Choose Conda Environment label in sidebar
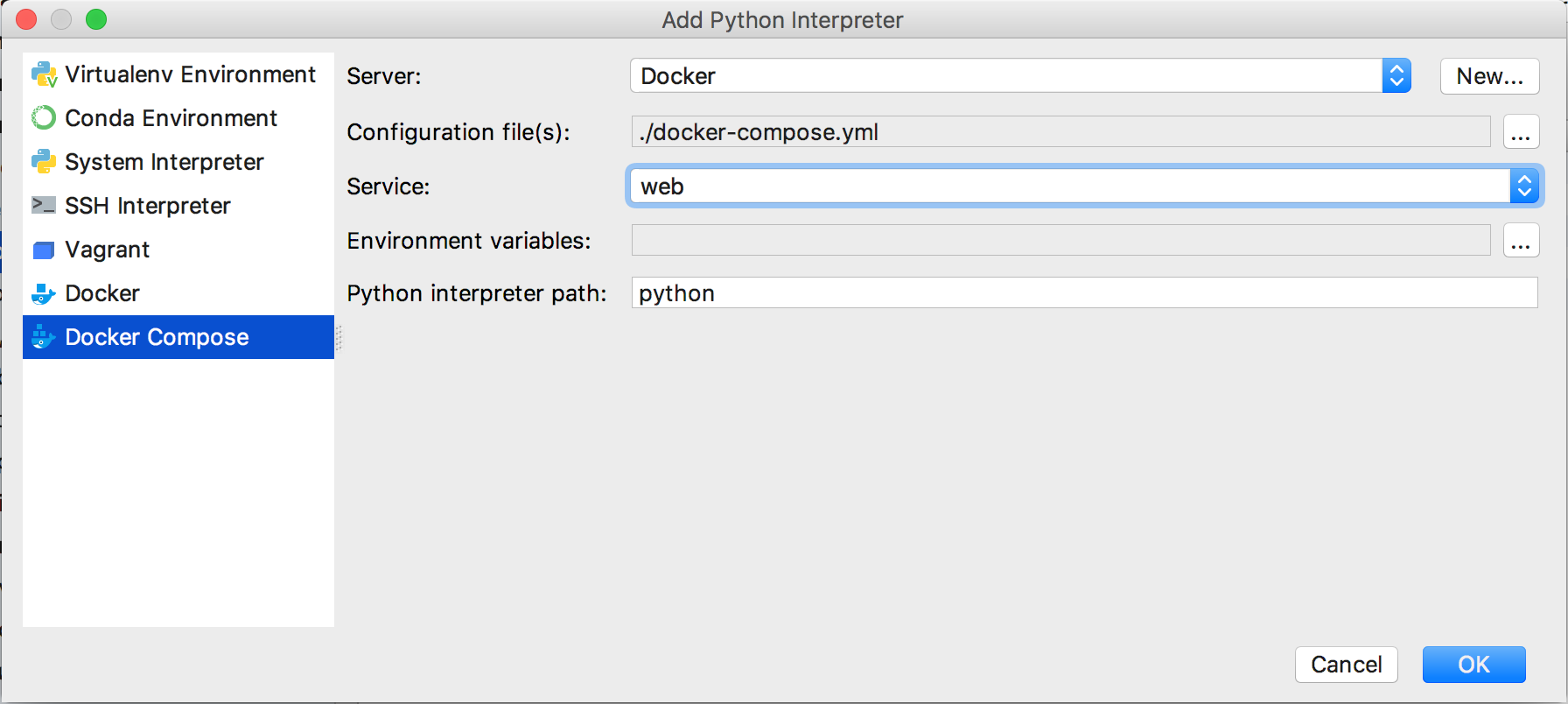The image size is (1568, 704). coord(171,118)
